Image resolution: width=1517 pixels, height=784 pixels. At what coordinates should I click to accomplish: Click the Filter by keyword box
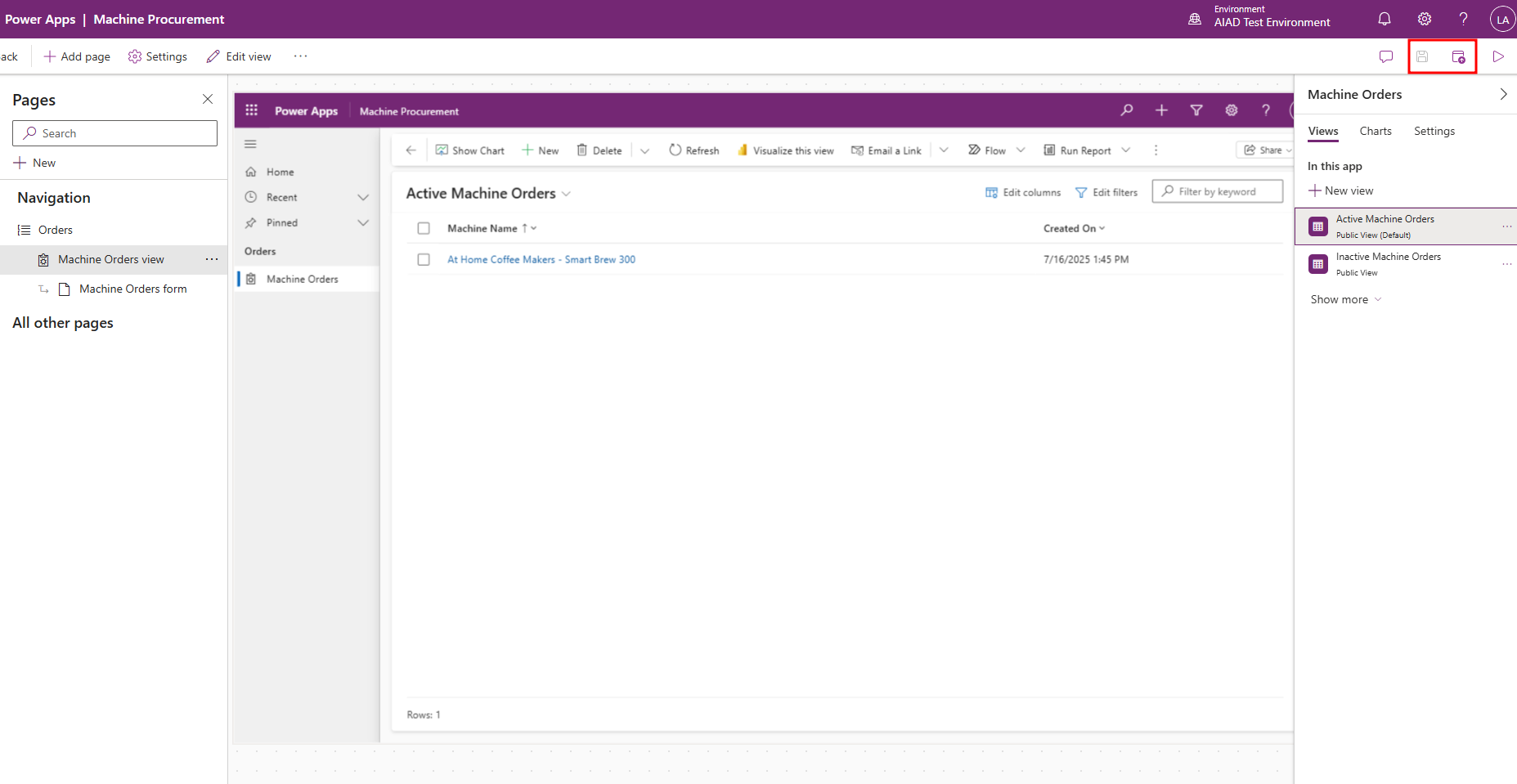coord(1218,191)
